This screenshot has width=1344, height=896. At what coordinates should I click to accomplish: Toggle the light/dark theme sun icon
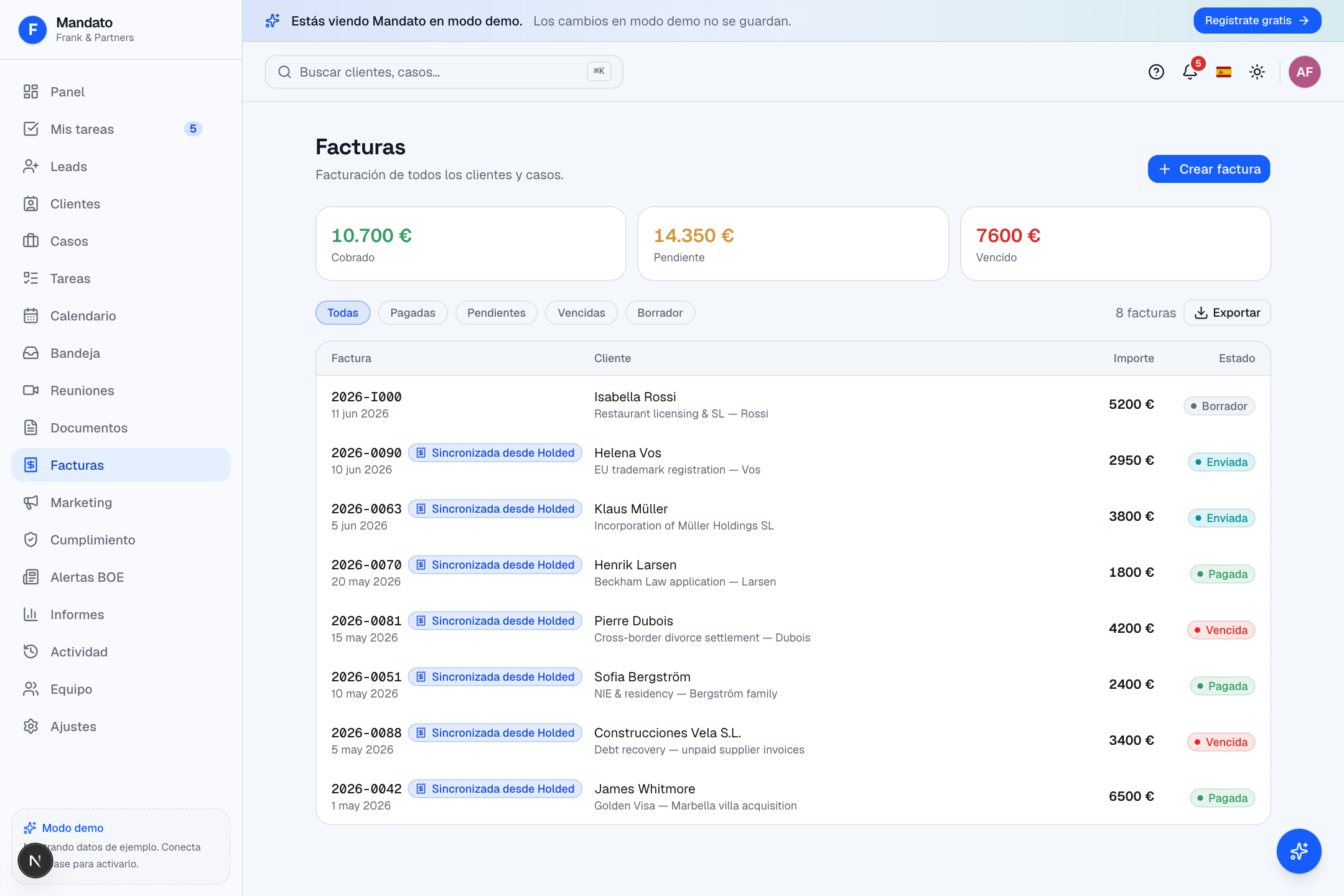click(x=1258, y=72)
